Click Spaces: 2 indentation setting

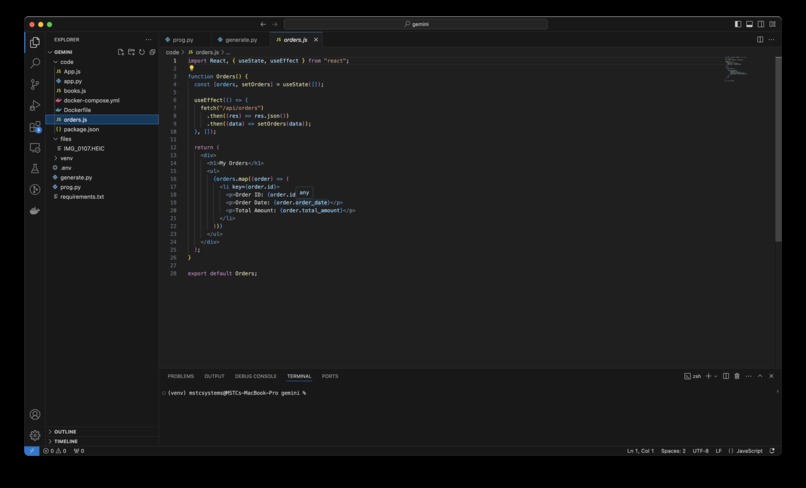pos(673,451)
